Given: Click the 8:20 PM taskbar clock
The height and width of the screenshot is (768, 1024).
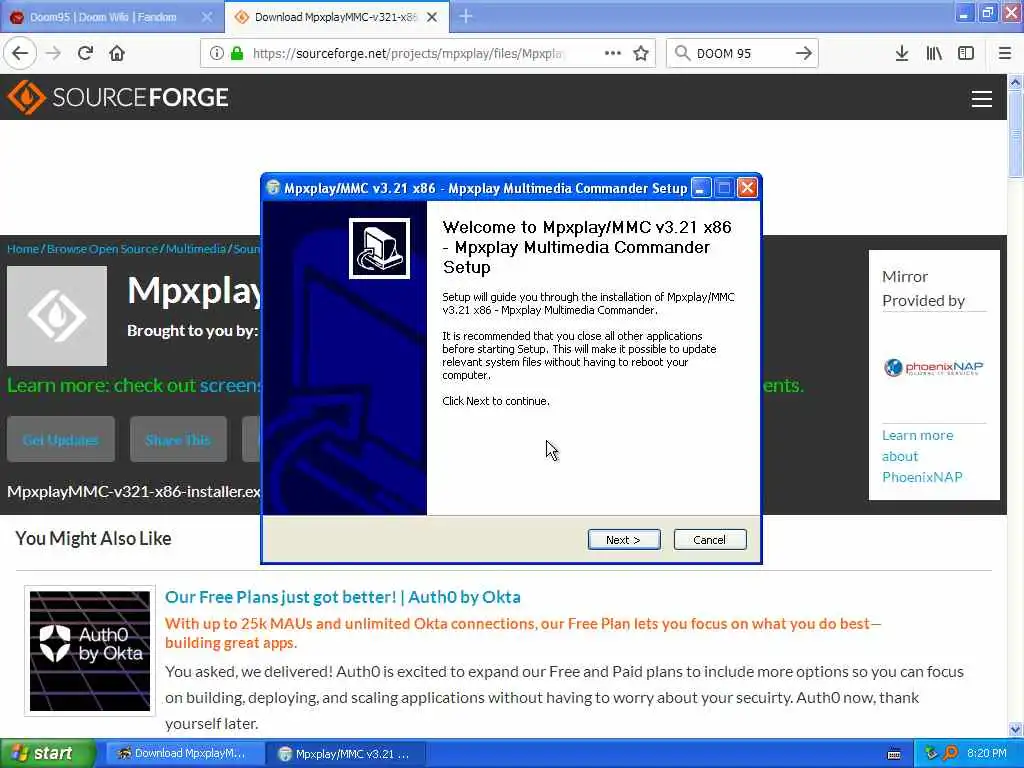Looking at the screenshot, I should (987, 754).
